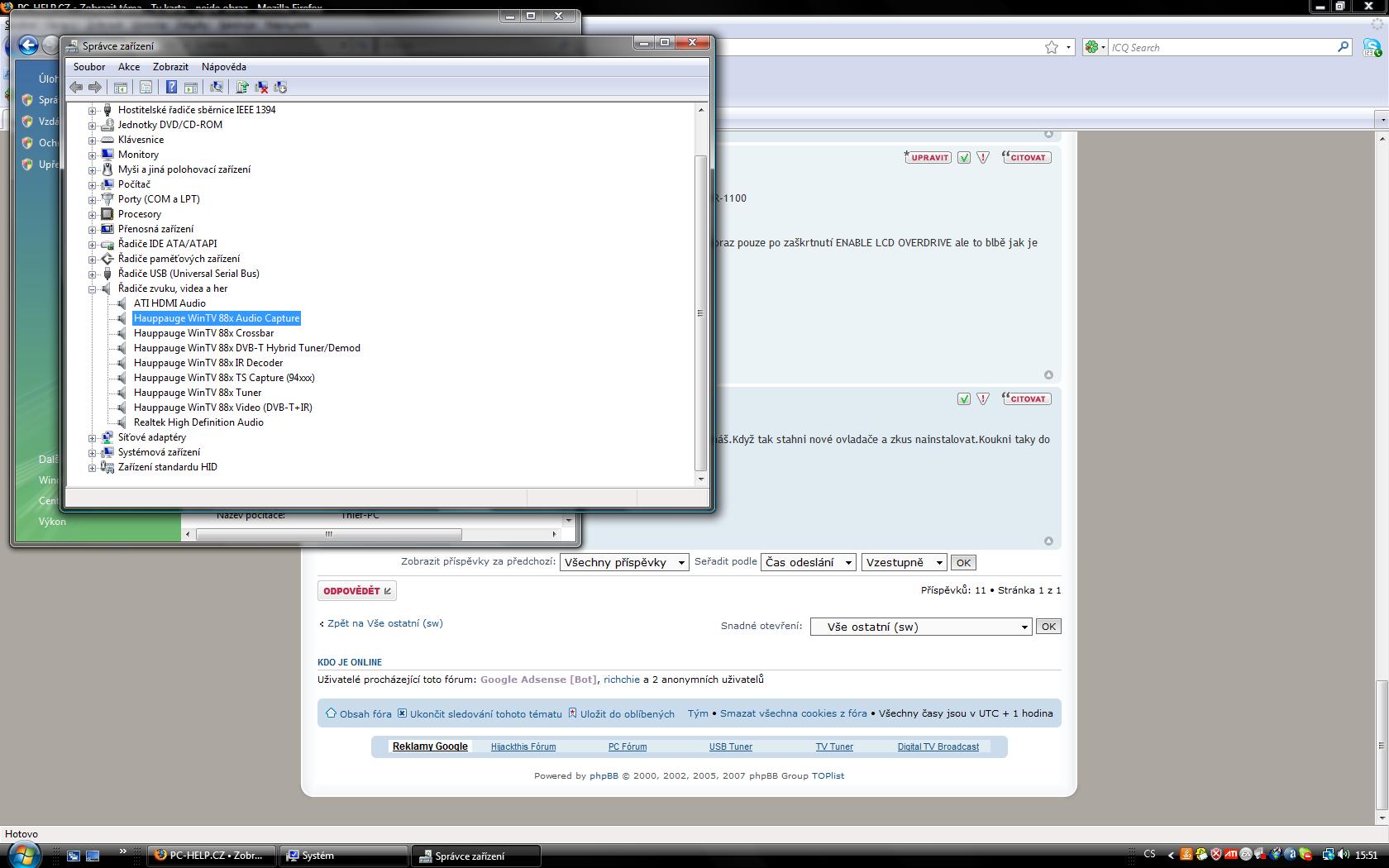Image resolution: width=1389 pixels, height=868 pixels.
Task: Click the blue Help question-mark toolbar icon
Action: pyautogui.click(x=171, y=87)
